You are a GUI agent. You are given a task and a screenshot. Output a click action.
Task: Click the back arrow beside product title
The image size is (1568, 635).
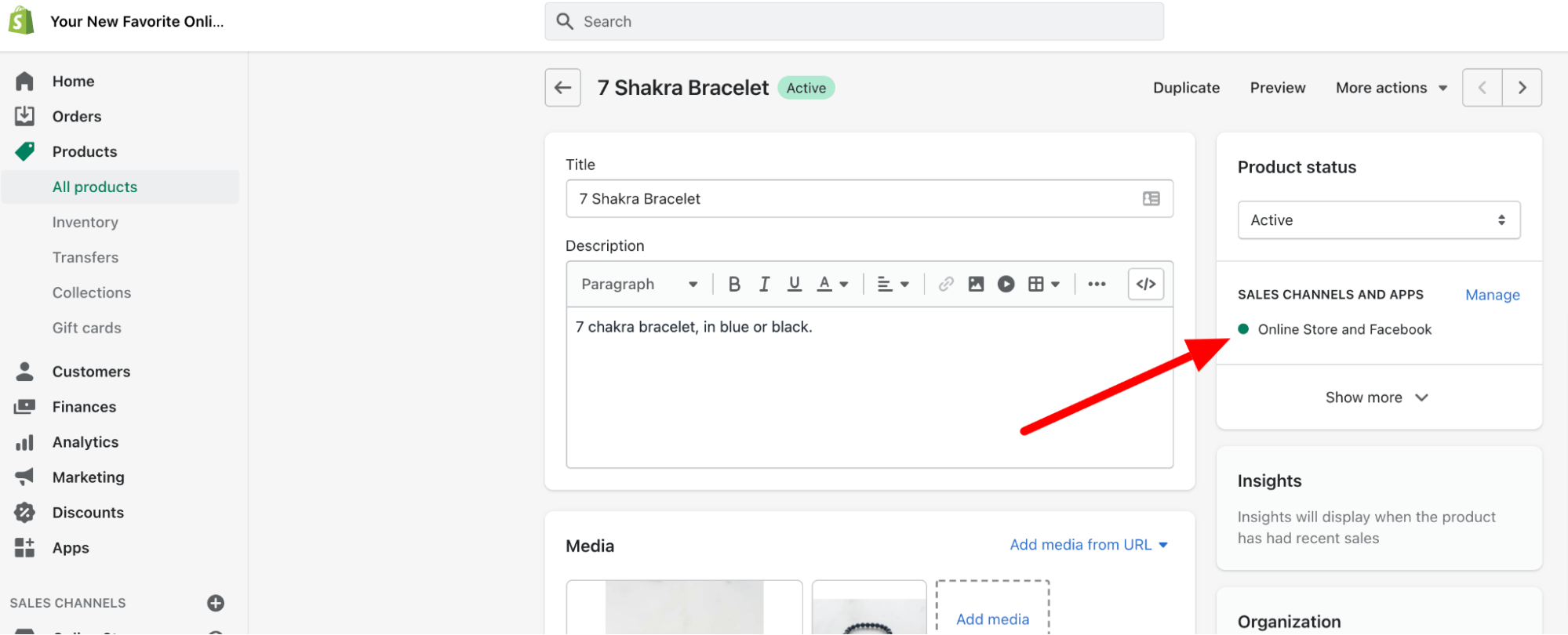562,88
